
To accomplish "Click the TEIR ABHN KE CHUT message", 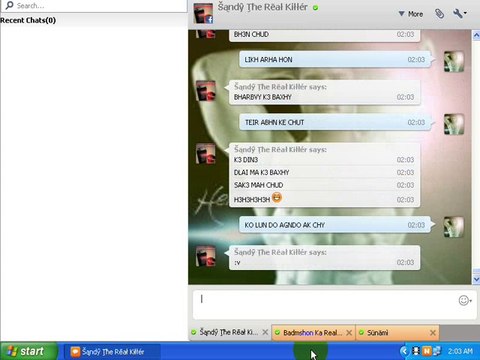I will [335, 122].
